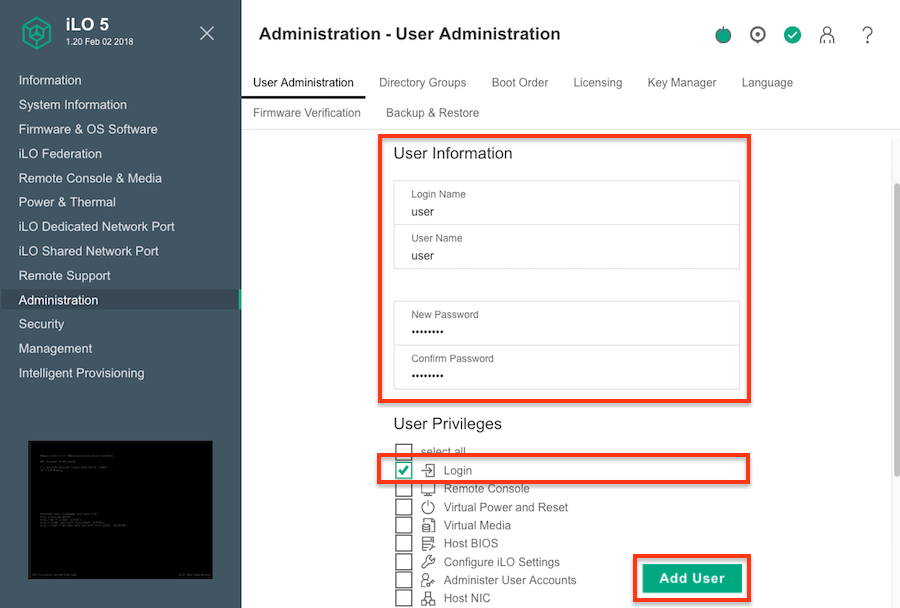Click the Remote Console monitor icon
The height and width of the screenshot is (608, 900).
(x=428, y=489)
